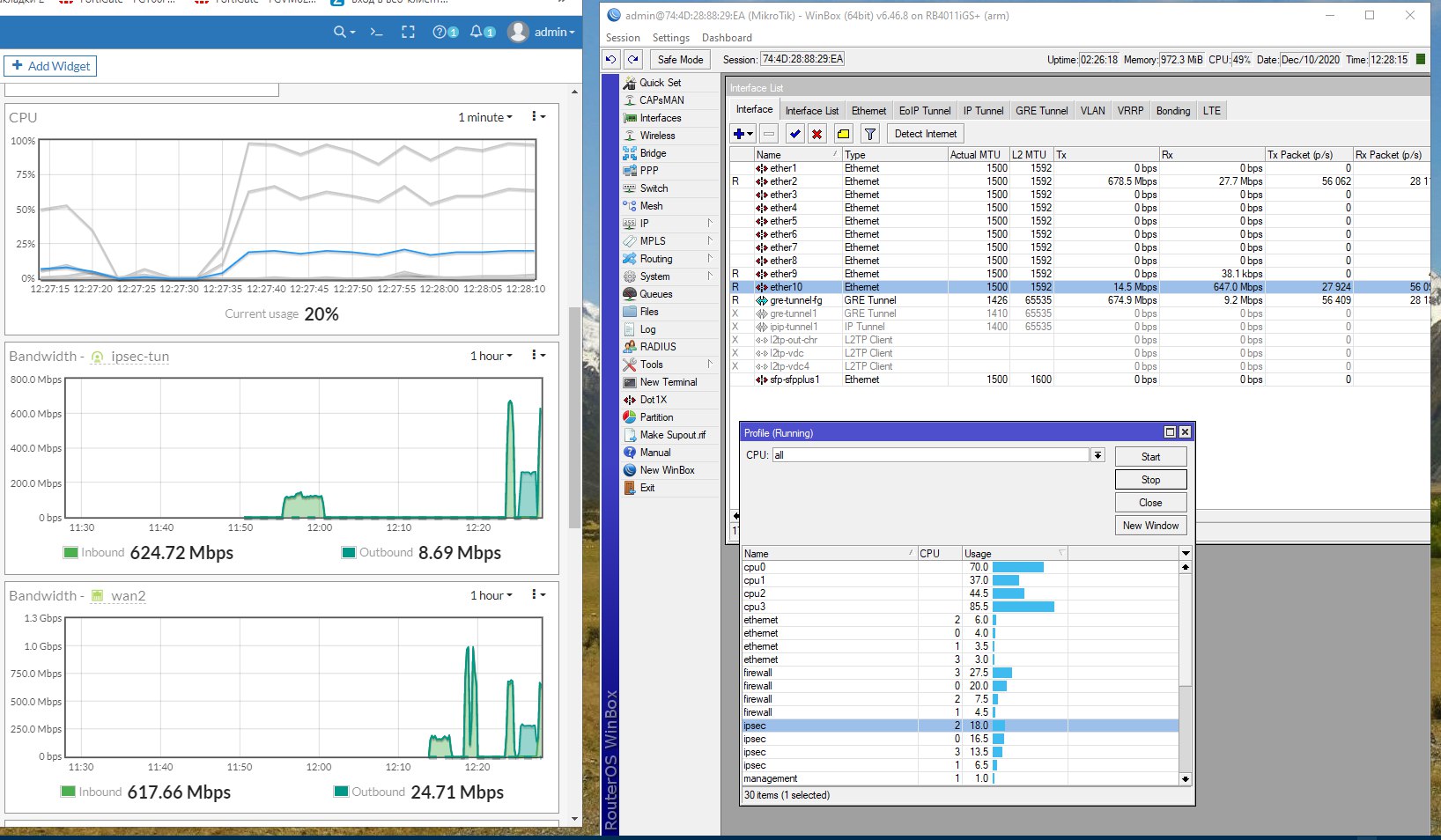This screenshot has width=1441, height=840.
Task: Open the FortiGate CLI console icon
Action: (376, 32)
